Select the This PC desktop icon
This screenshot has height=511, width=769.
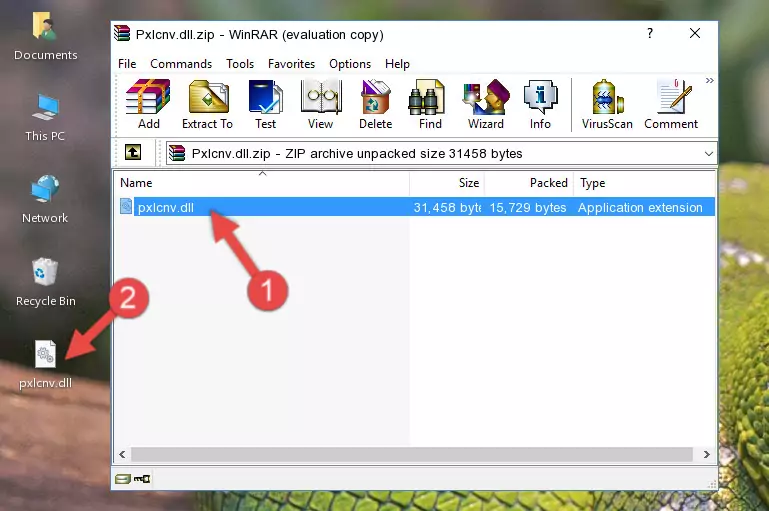45,118
